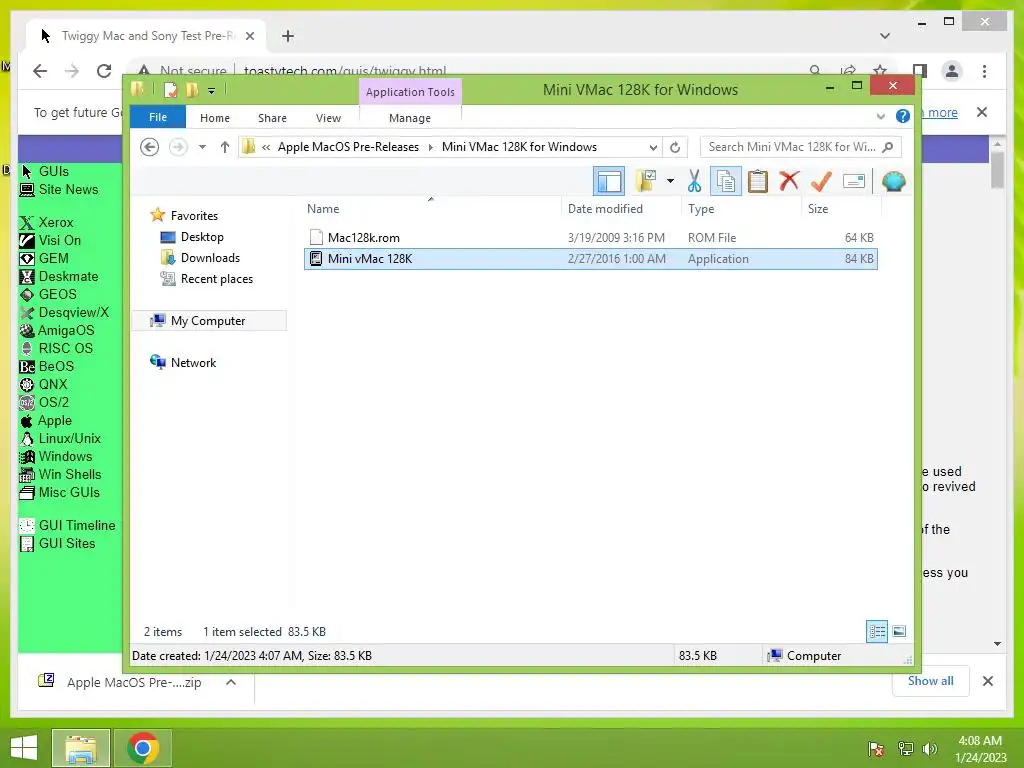1024x768 pixels.
Task: Switch to the Share ribbon tab
Action: (x=272, y=118)
